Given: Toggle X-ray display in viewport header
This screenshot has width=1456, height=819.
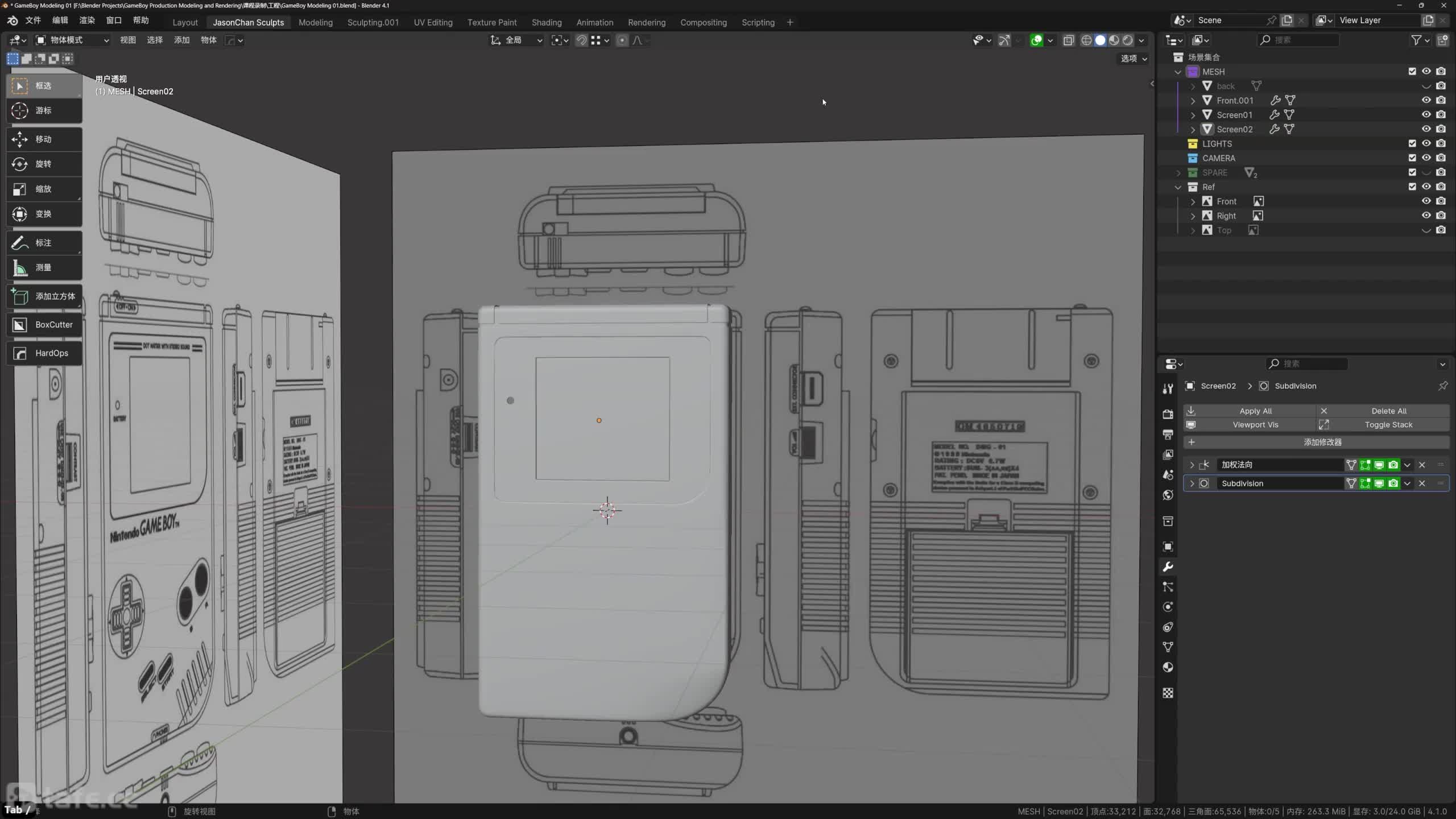Looking at the screenshot, I should click(x=1069, y=40).
